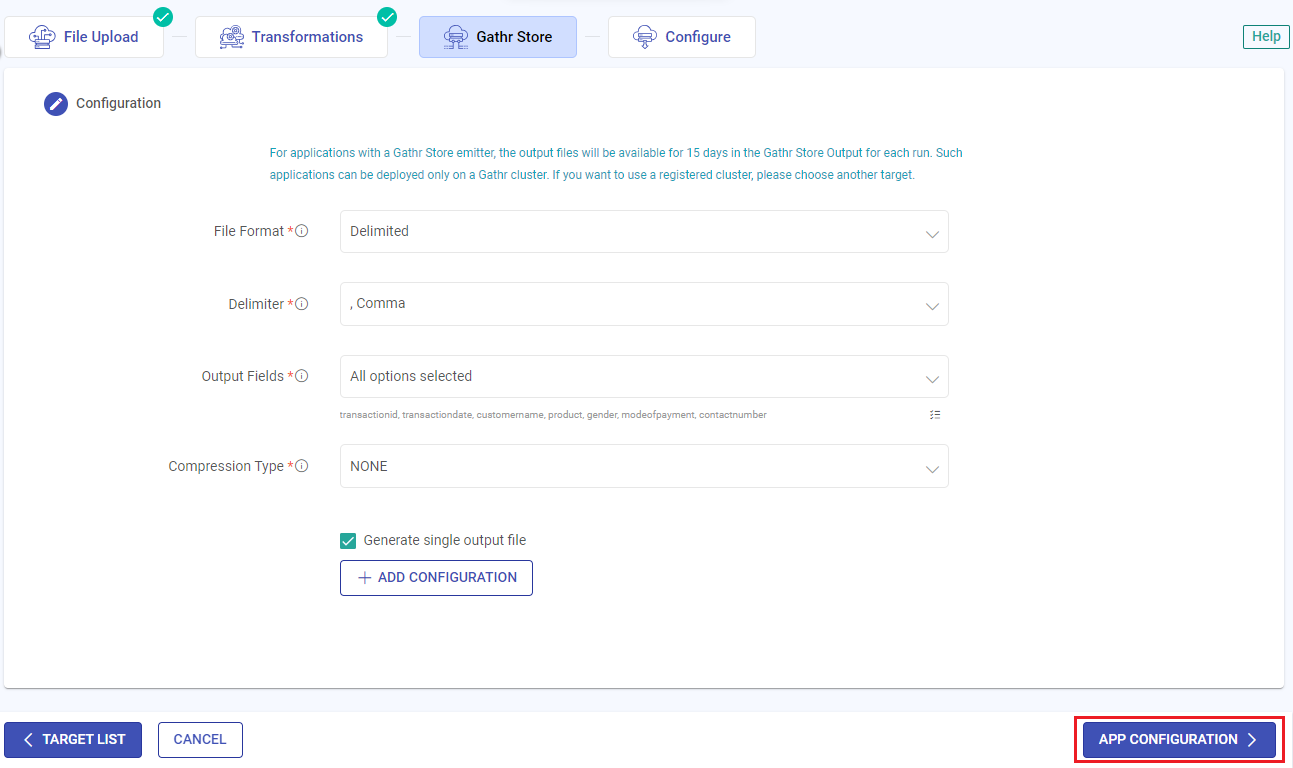
Task: Click the Compression Type info icon
Action: point(302,466)
